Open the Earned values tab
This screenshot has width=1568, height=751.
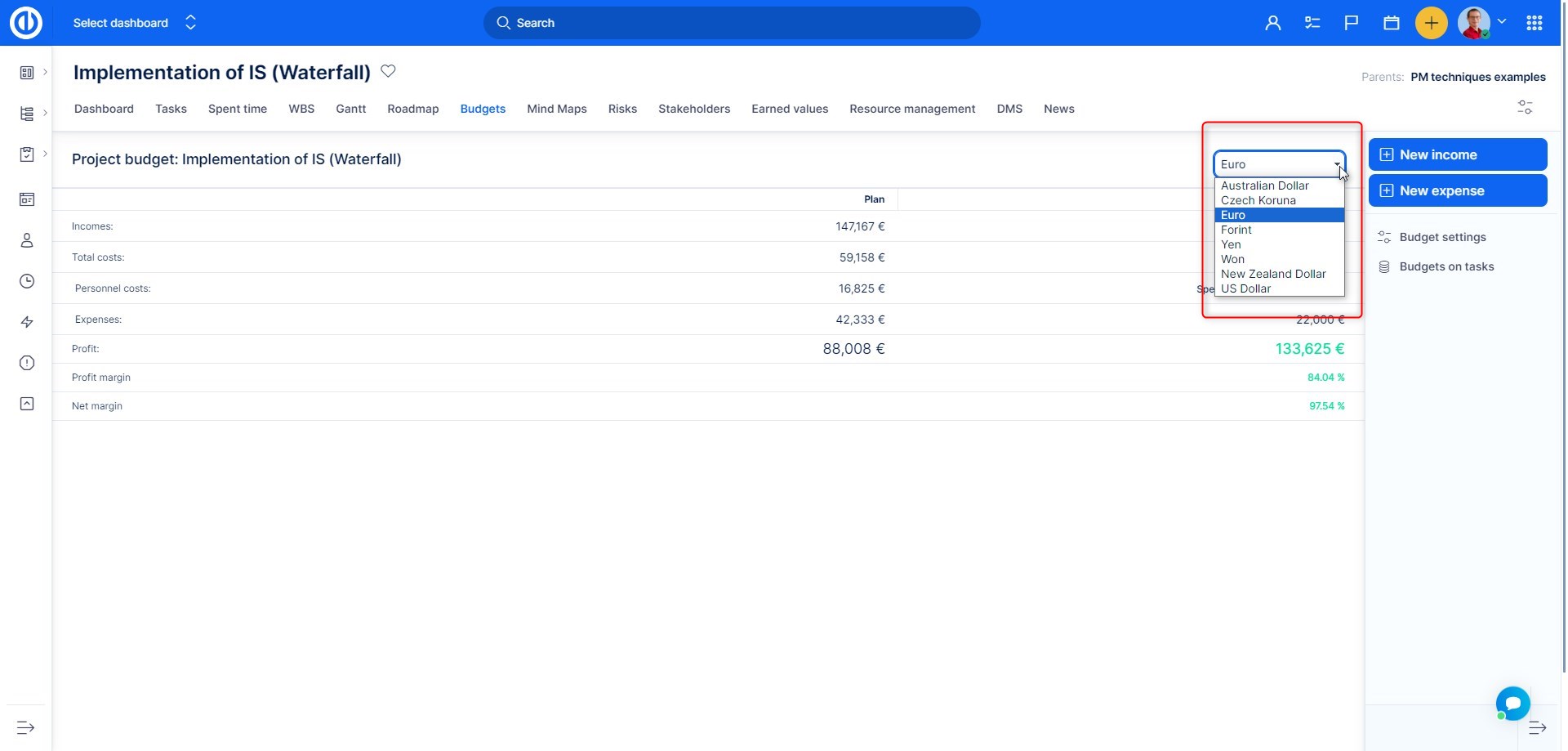(789, 109)
